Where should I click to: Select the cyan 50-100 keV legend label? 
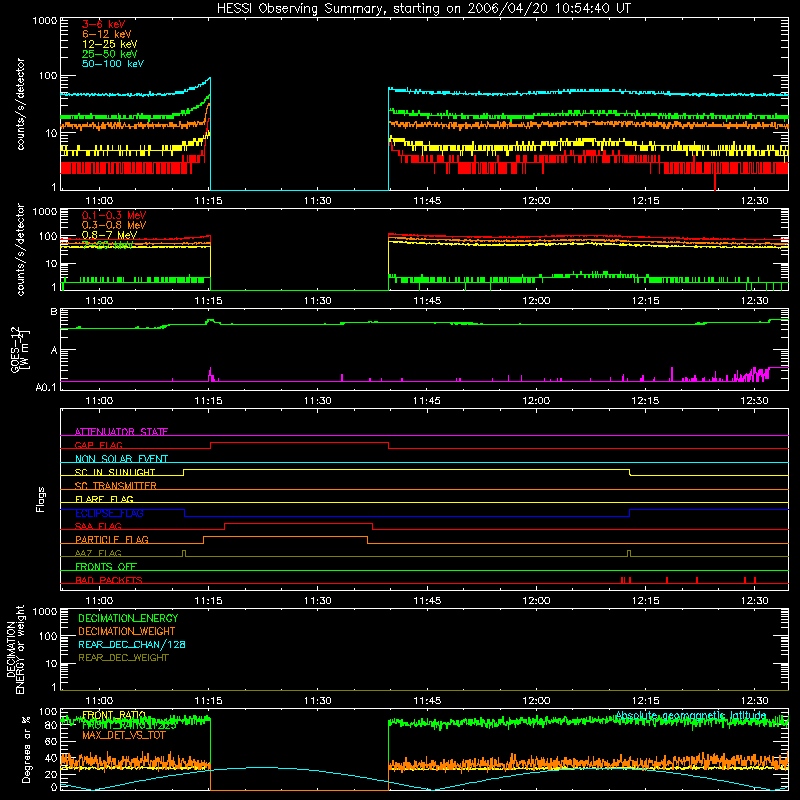113,64
